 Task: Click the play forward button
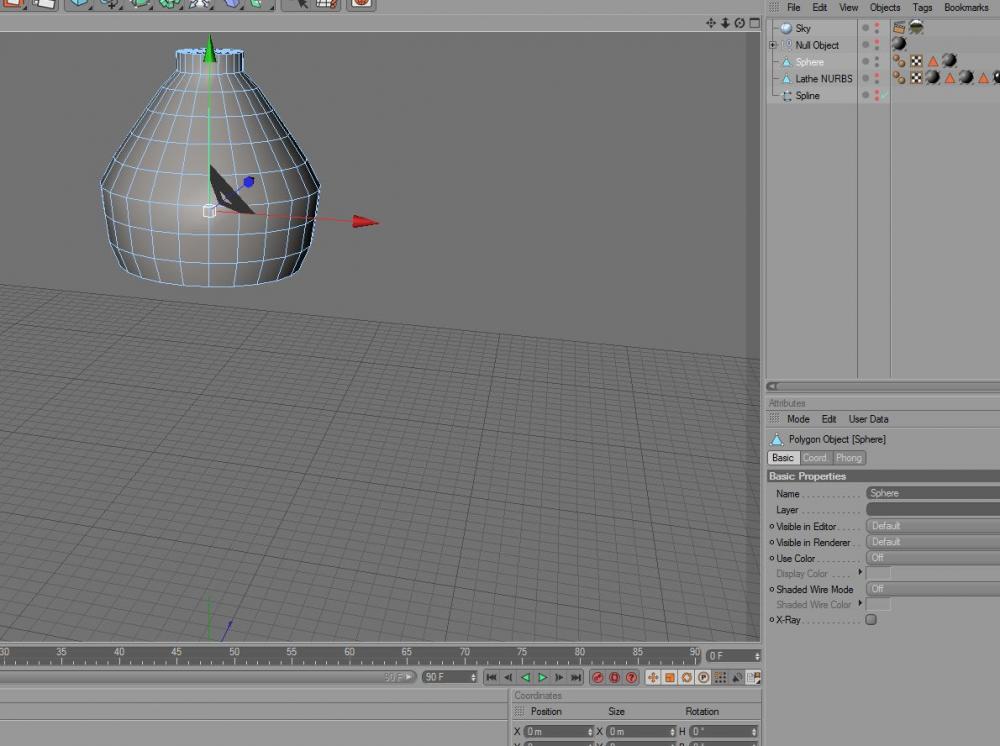point(543,677)
